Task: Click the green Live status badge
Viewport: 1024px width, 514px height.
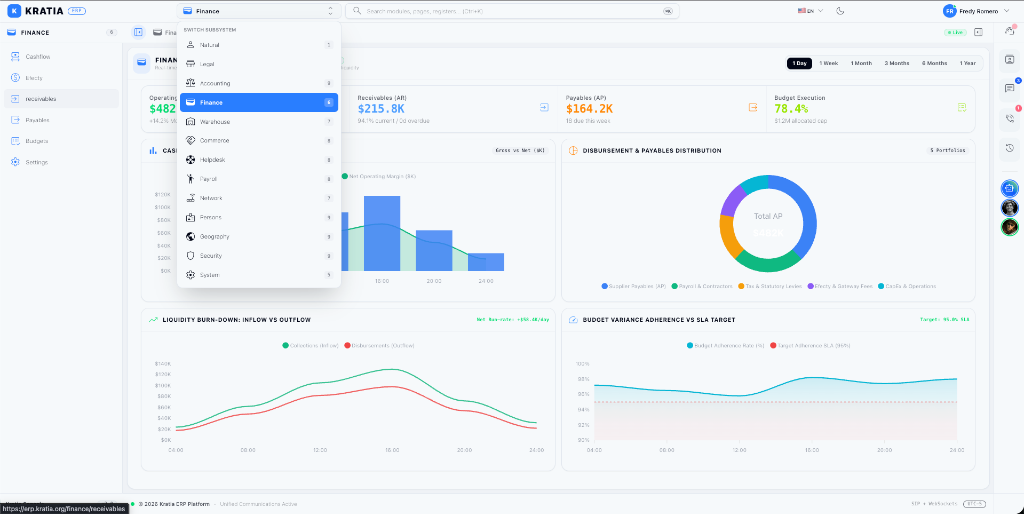Action: (955, 32)
